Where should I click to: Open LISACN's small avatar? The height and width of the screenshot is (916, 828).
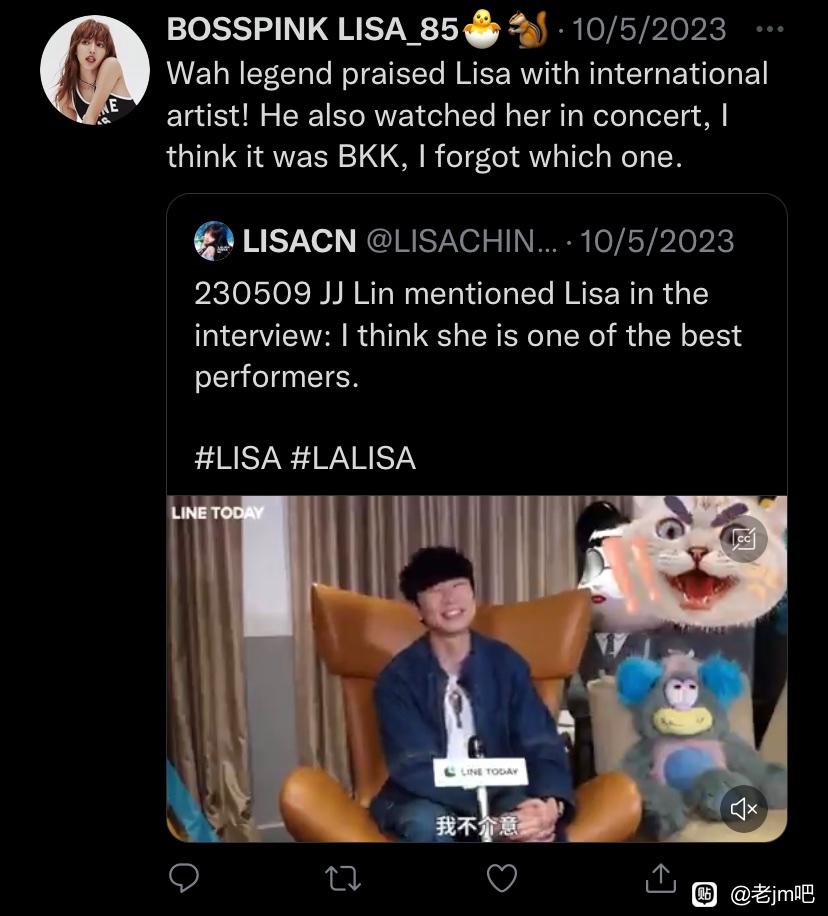[214, 241]
